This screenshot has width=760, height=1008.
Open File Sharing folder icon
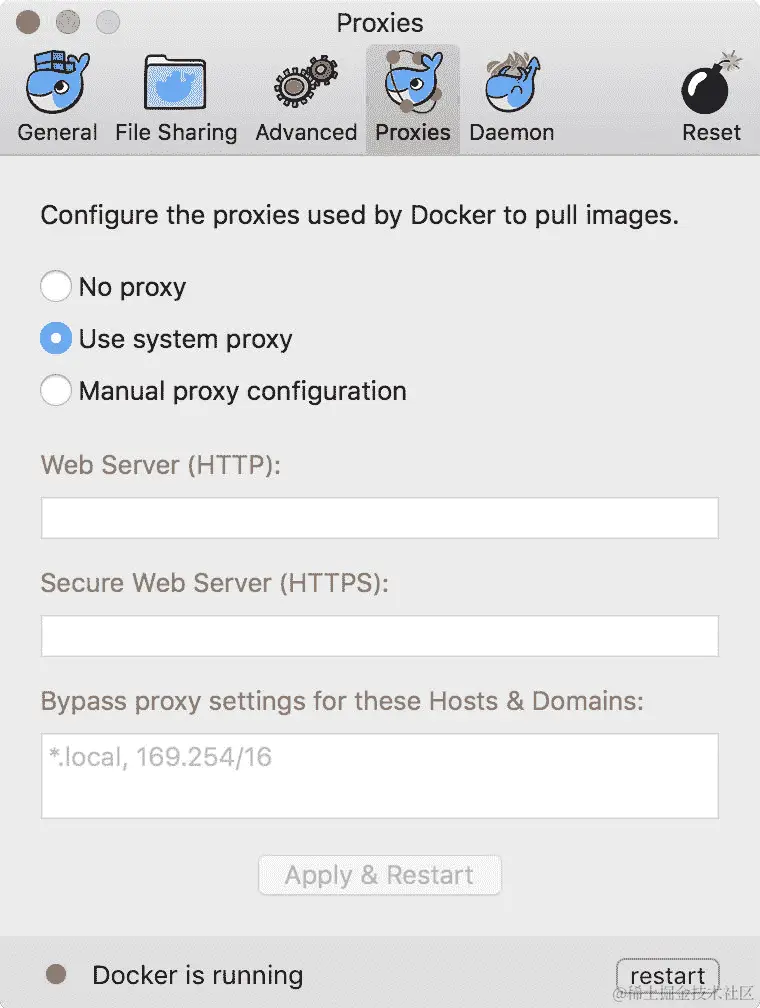[x=176, y=83]
